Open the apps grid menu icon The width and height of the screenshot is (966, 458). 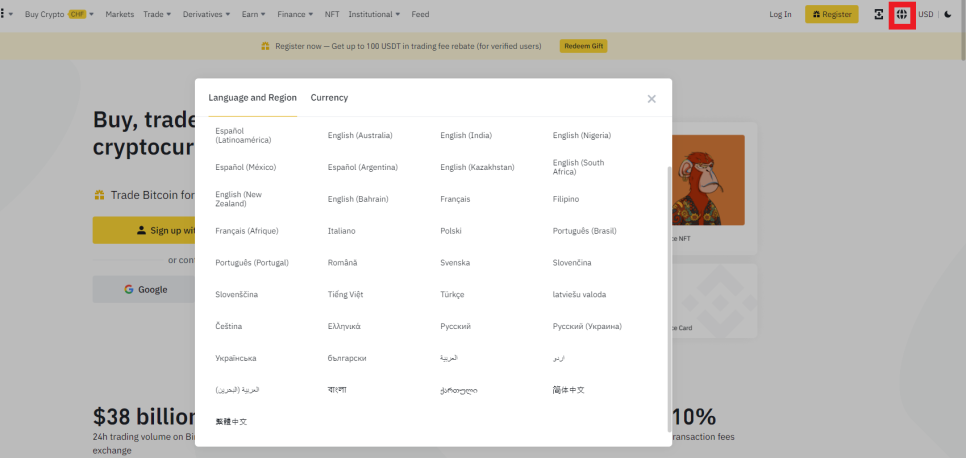[x=2, y=14]
